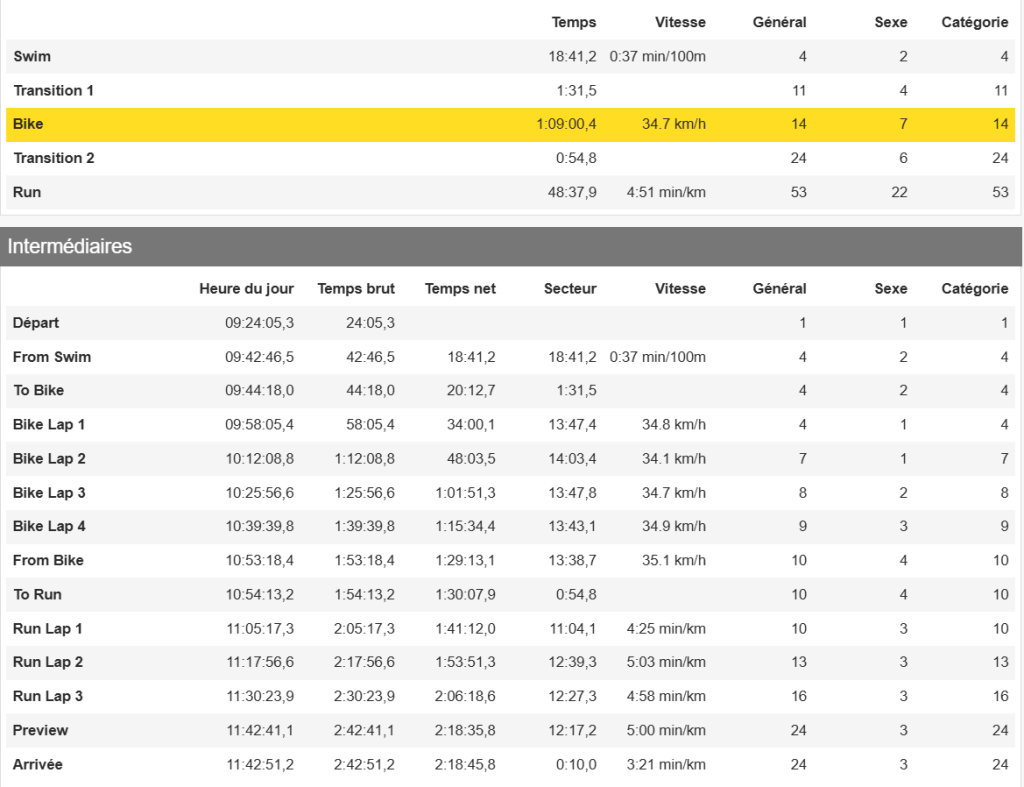
Task: Click the Temps brut column header
Action: tap(356, 288)
